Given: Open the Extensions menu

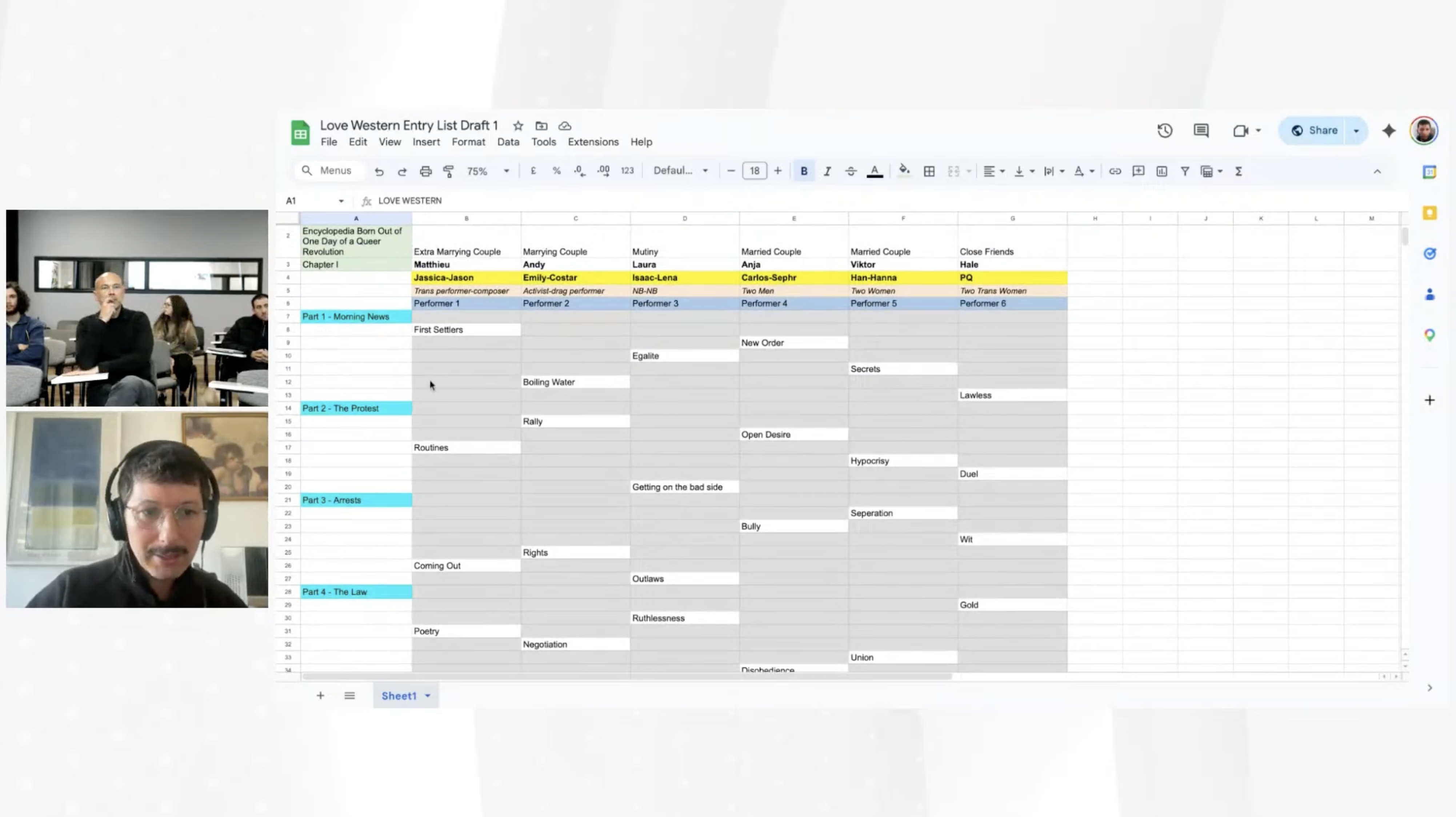Looking at the screenshot, I should tap(593, 142).
